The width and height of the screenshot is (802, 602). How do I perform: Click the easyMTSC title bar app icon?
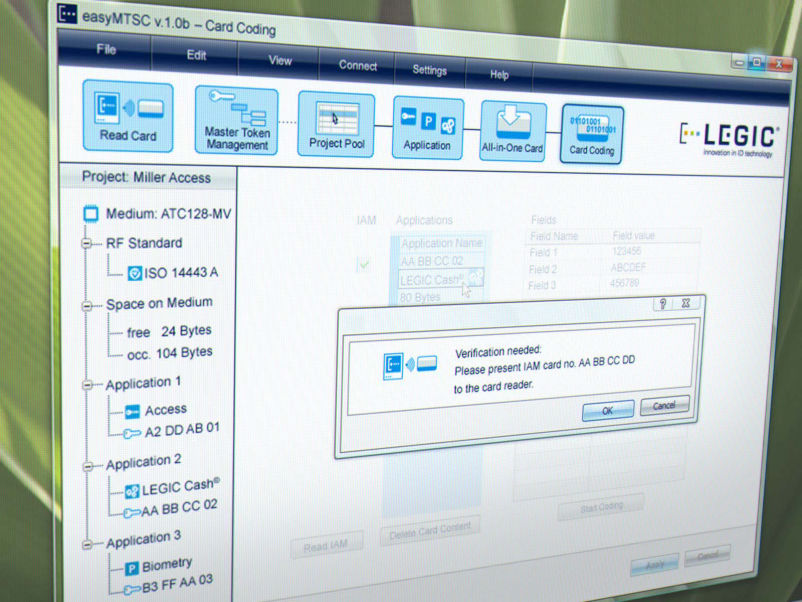click(x=67, y=13)
